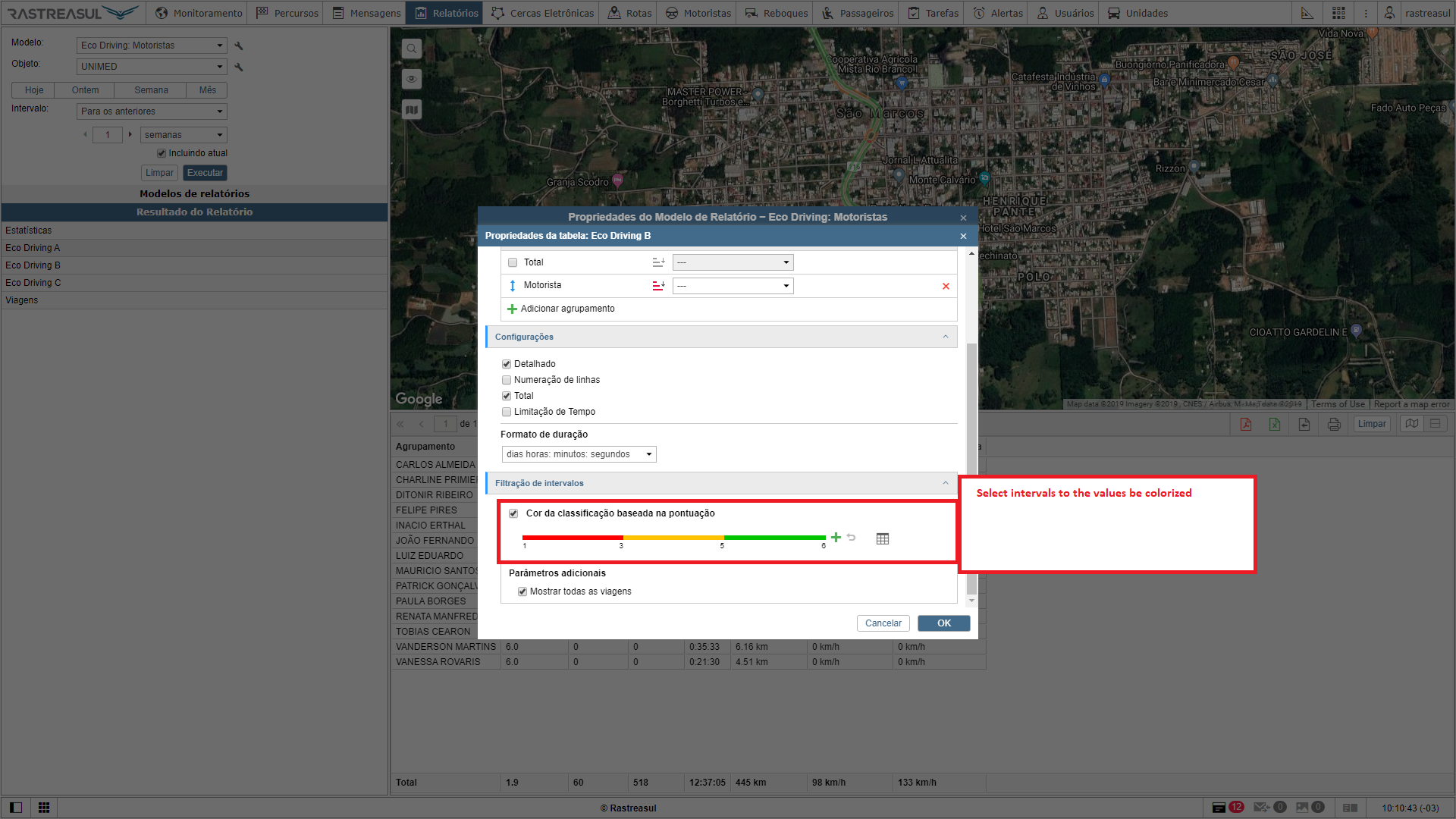The height and width of the screenshot is (819, 1456).
Task: Collapse the Configurações section
Action: click(x=945, y=337)
